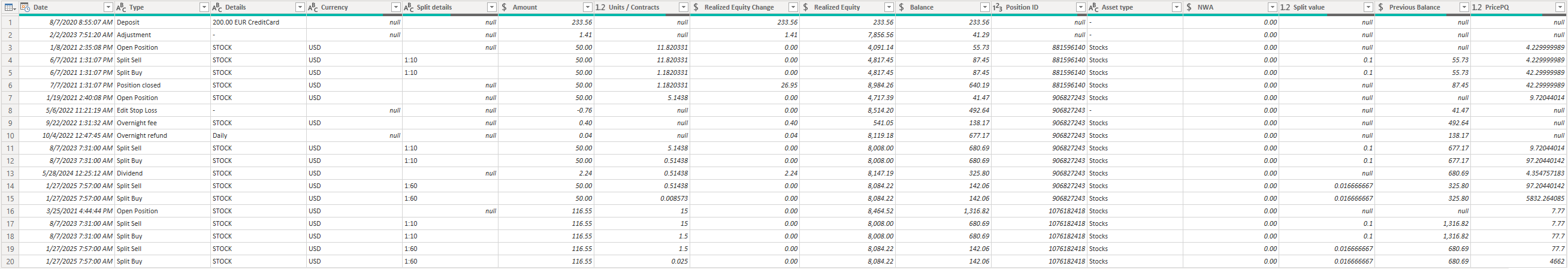This screenshot has height=269, width=1568.
Task: Click the Type column ABC type icon
Action: click(x=121, y=7)
